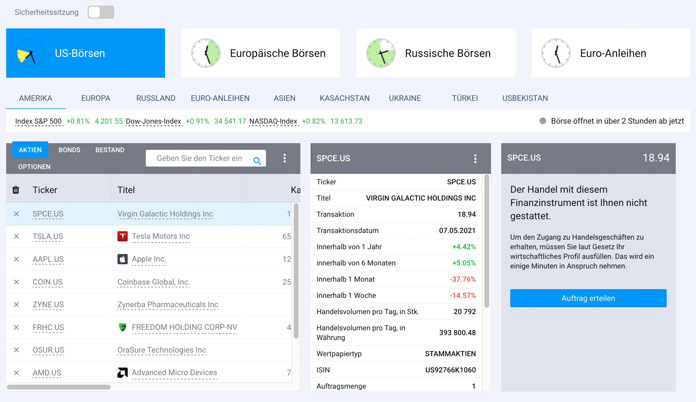Remove COIN.US row with its X
Image resolution: width=696 pixels, height=402 pixels.
[x=16, y=282]
